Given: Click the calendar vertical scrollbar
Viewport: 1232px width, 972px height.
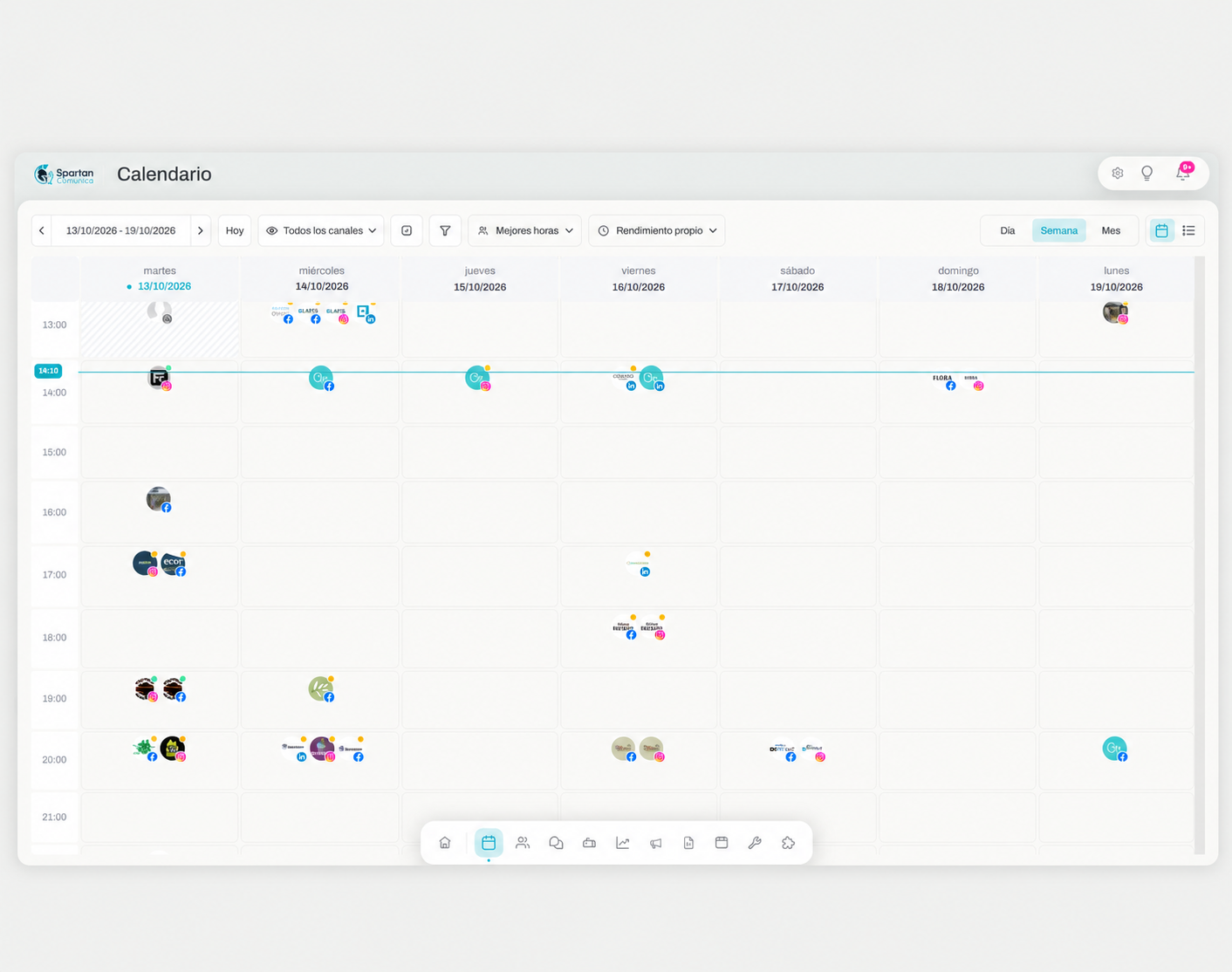Looking at the screenshot, I should click(1200, 556).
